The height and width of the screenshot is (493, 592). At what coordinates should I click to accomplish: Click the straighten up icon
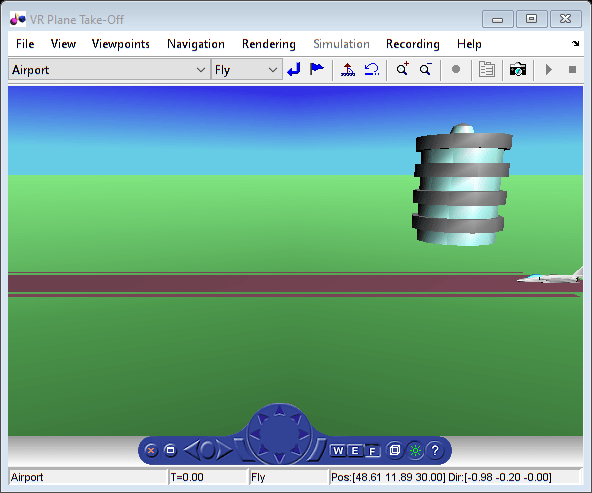point(348,69)
